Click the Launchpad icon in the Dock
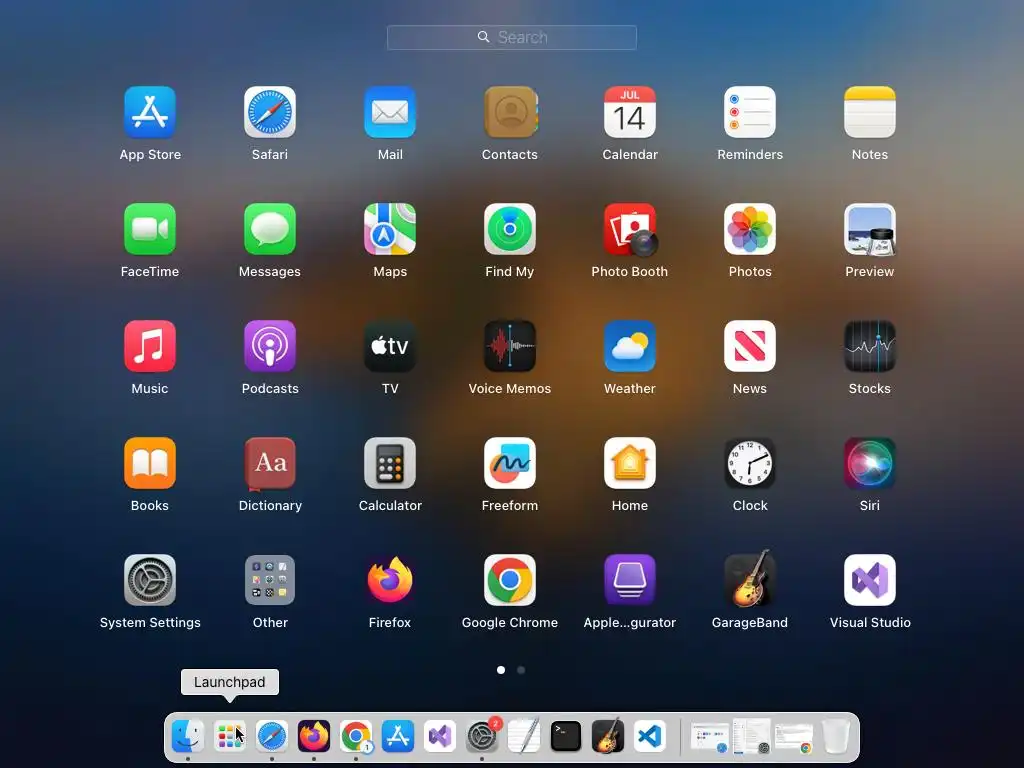This screenshot has height=768, width=1024. coord(230,736)
